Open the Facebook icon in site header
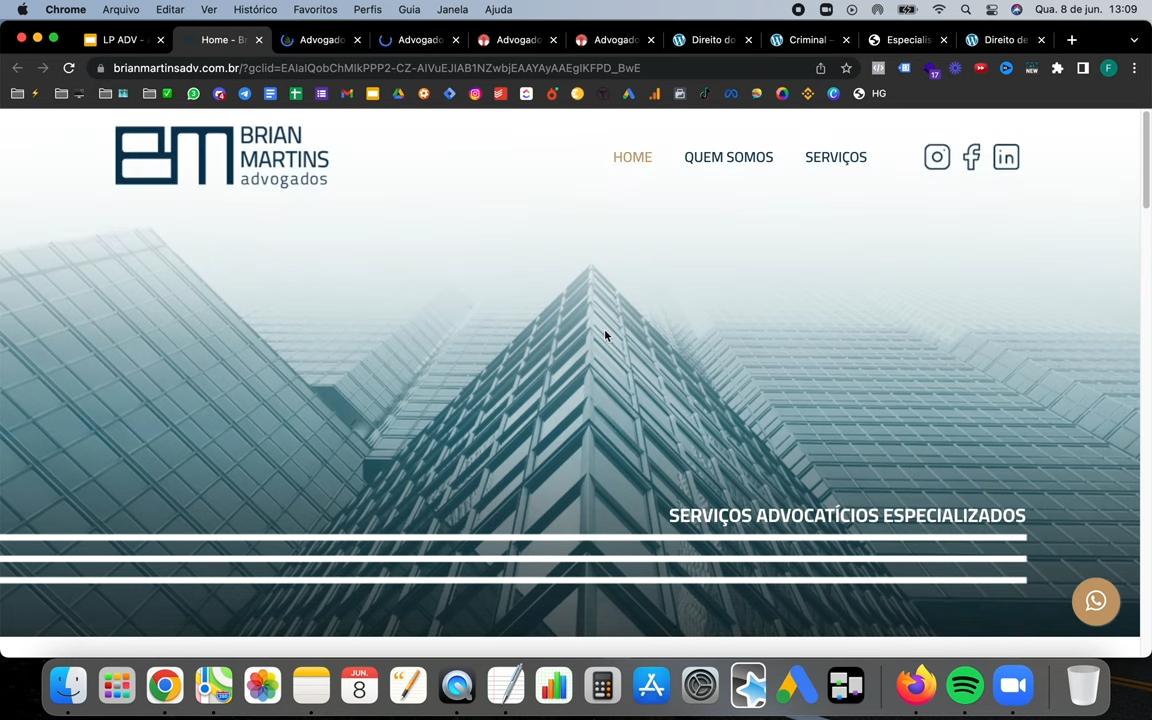The height and width of the screenshot is (720, 1152). click(972, 156)
